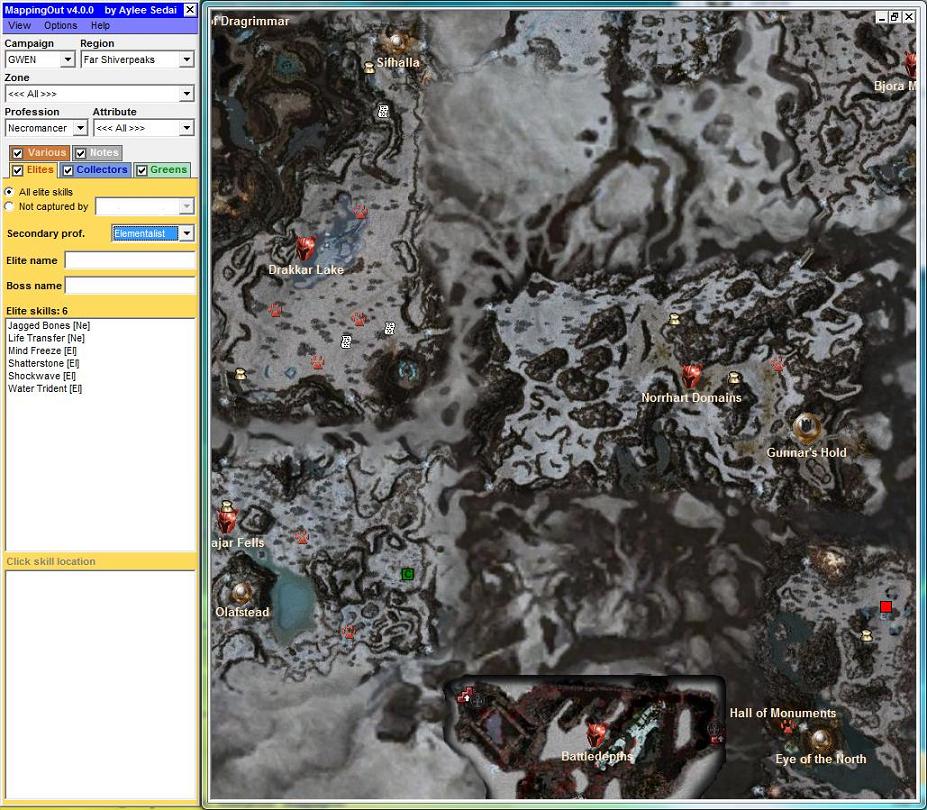Screen dimensions: 927x810
Task: Click the paw icon on the Drakkar Lake ice
Action: coord(361,212)
